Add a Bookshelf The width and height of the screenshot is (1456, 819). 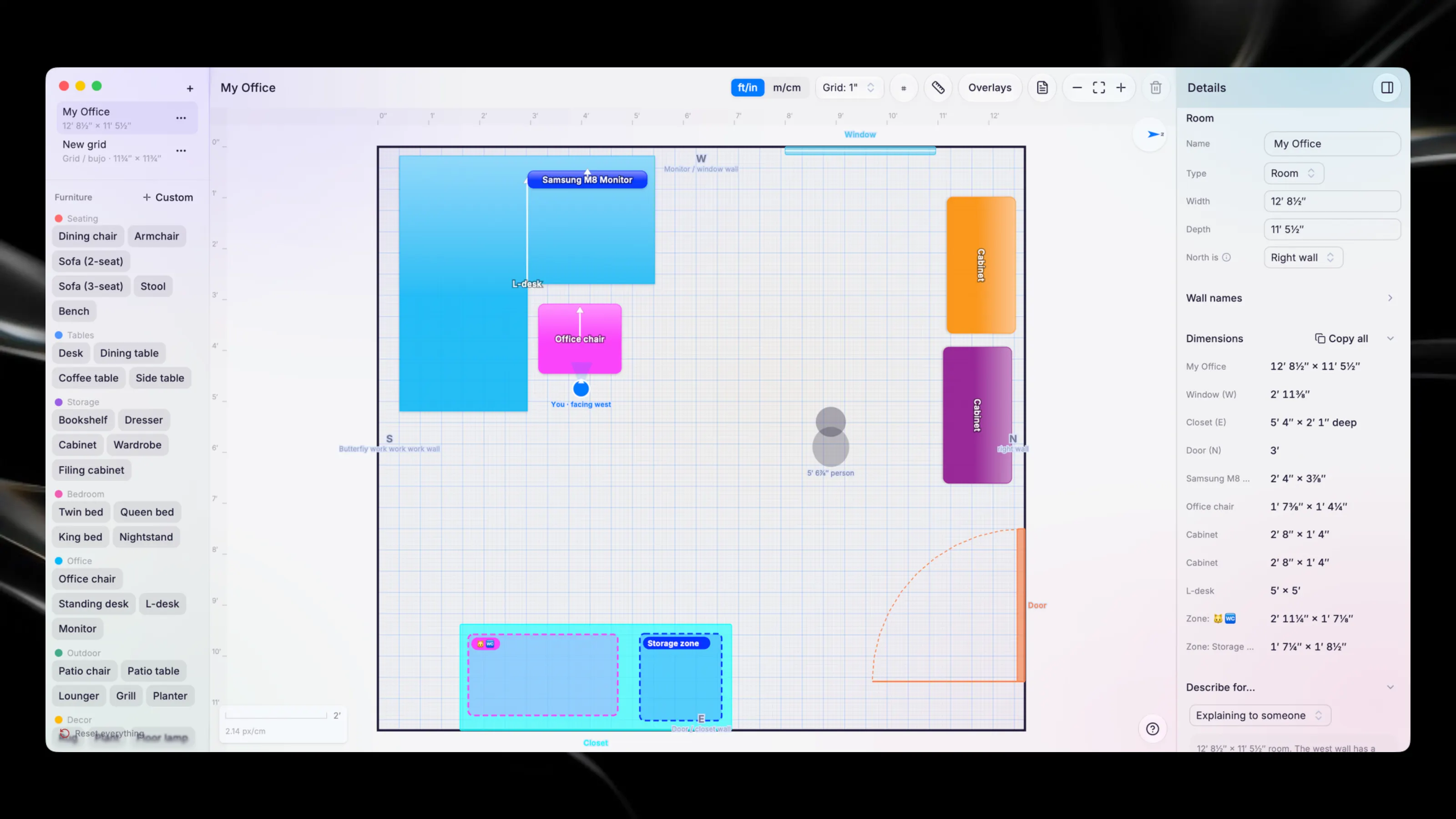83,420
